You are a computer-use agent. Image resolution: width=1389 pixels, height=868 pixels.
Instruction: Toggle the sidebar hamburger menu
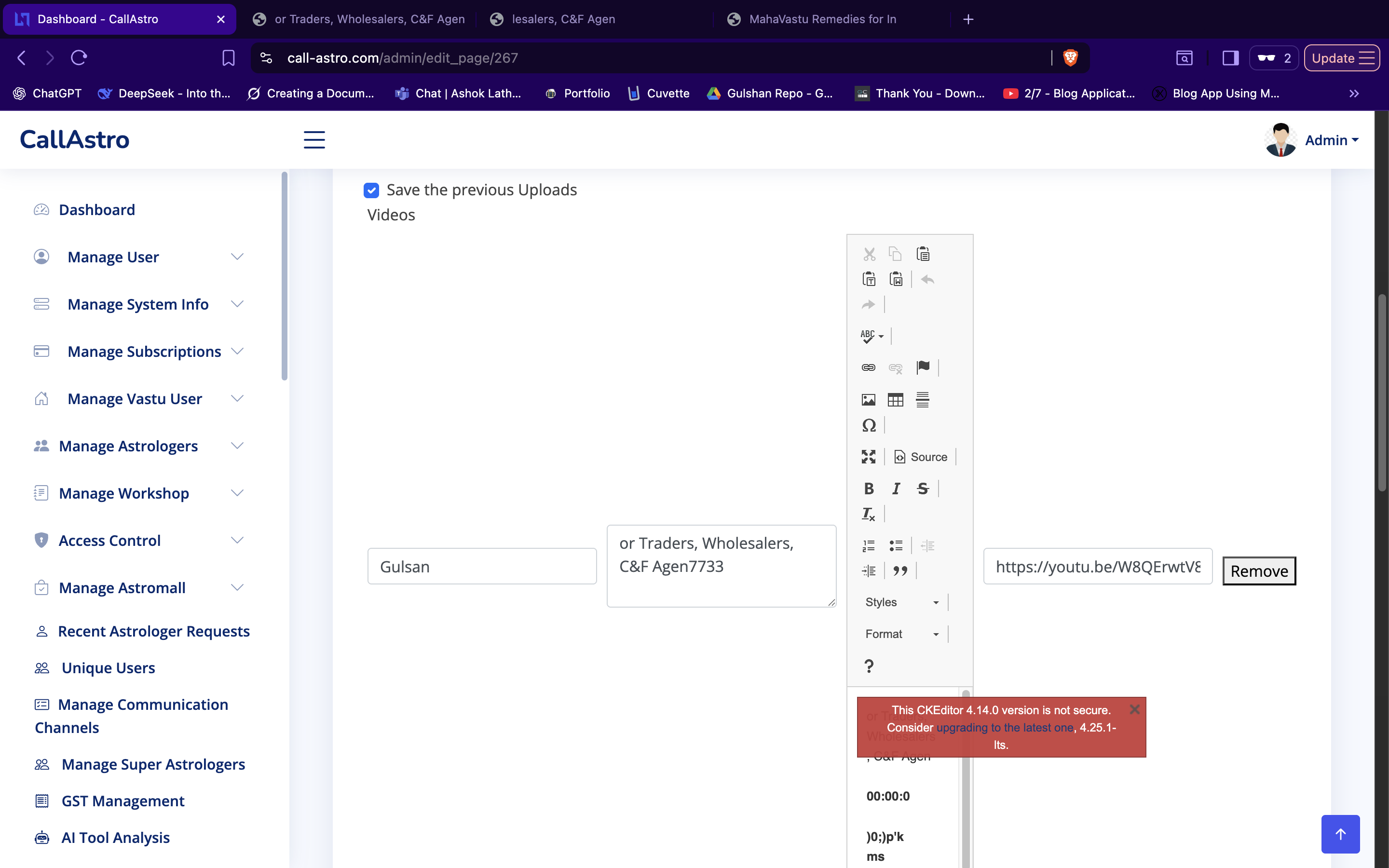tap(314, 139)
